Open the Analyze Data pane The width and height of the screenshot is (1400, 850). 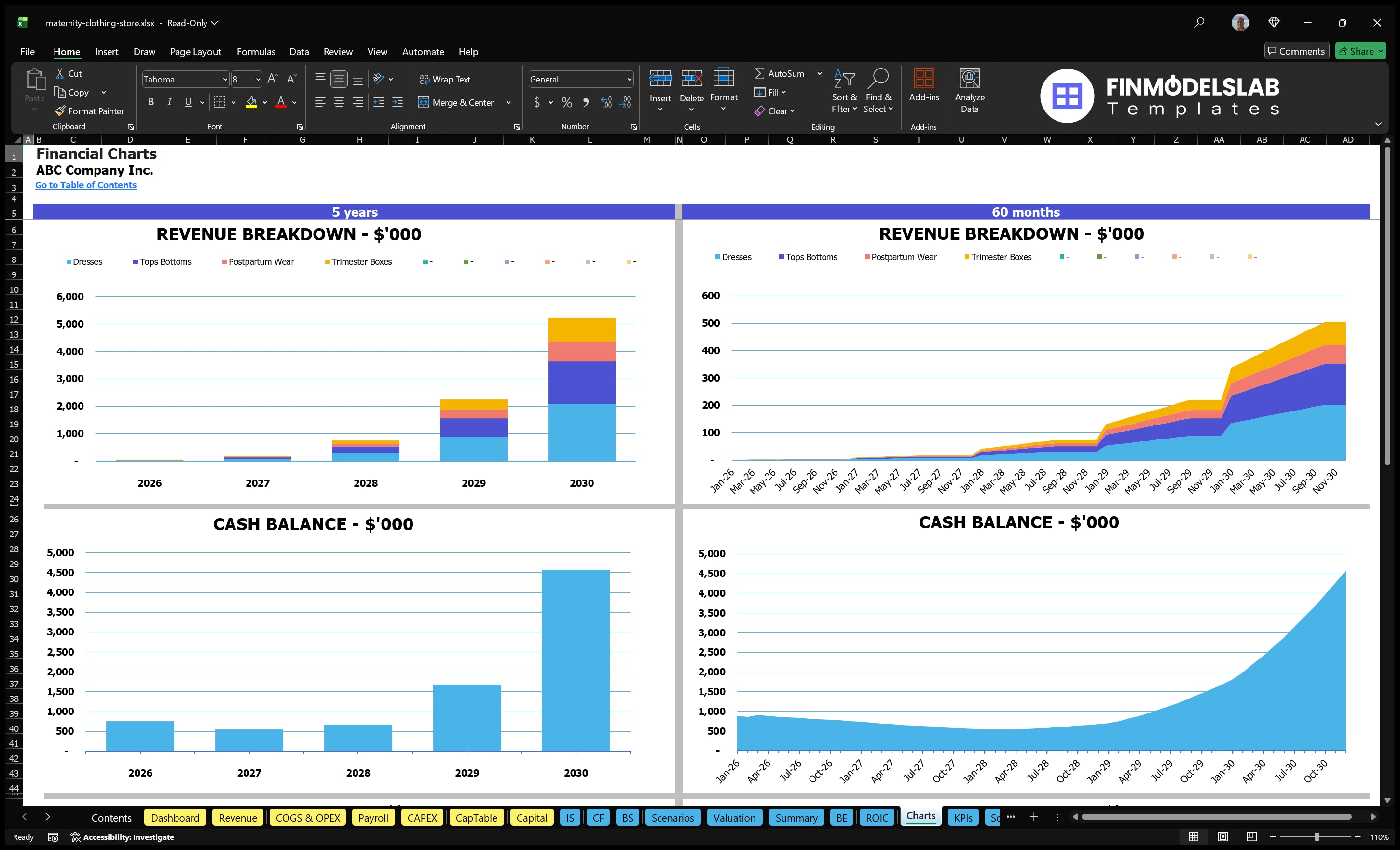[x=970, y=91]
